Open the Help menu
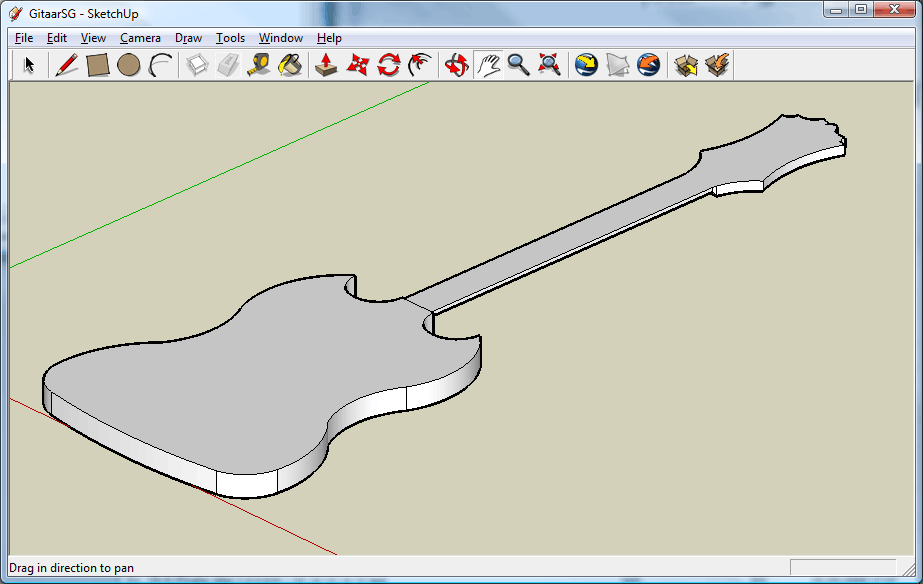 pos(329,38)
